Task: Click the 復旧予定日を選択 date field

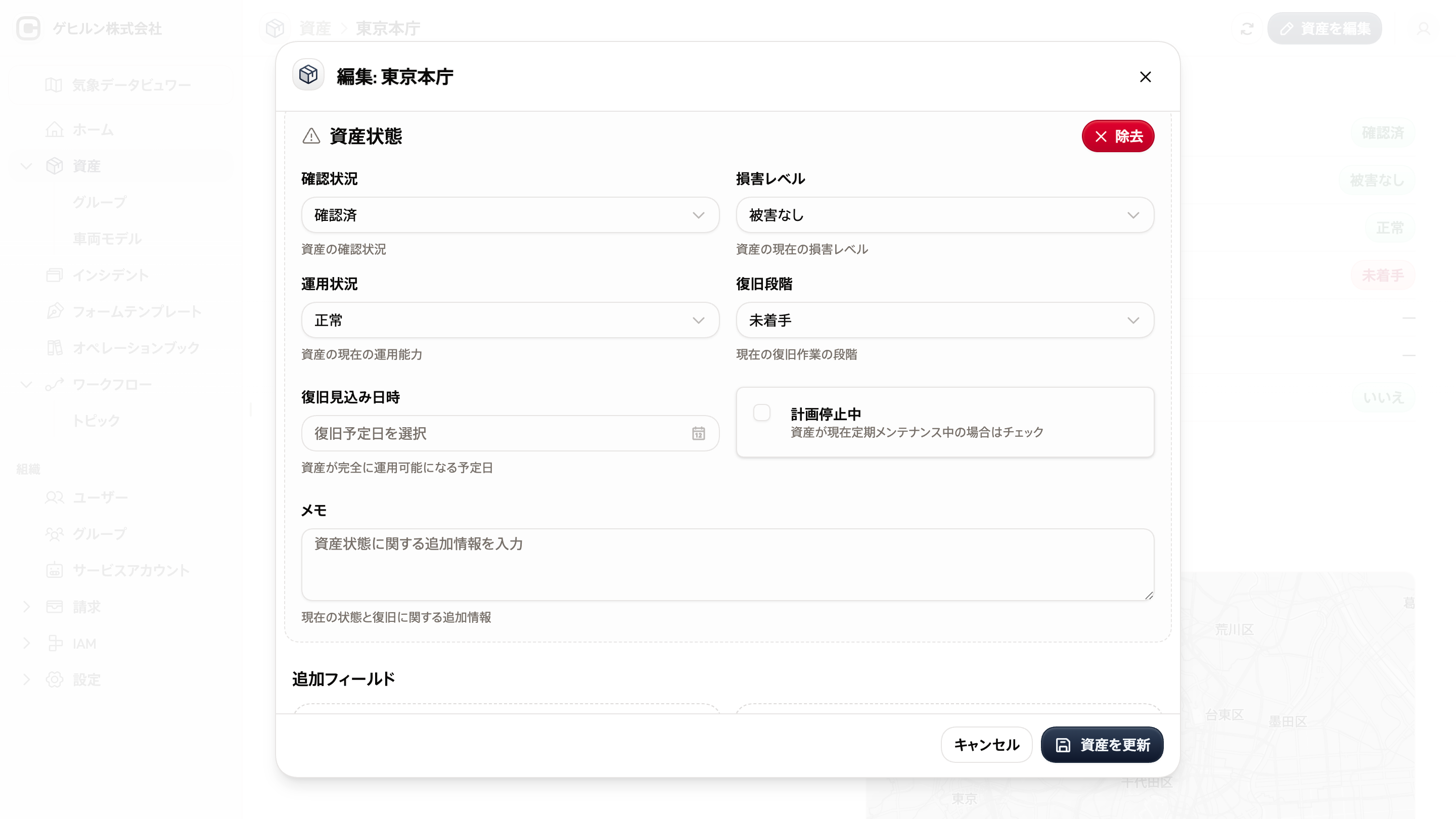Action: point(510,433)
